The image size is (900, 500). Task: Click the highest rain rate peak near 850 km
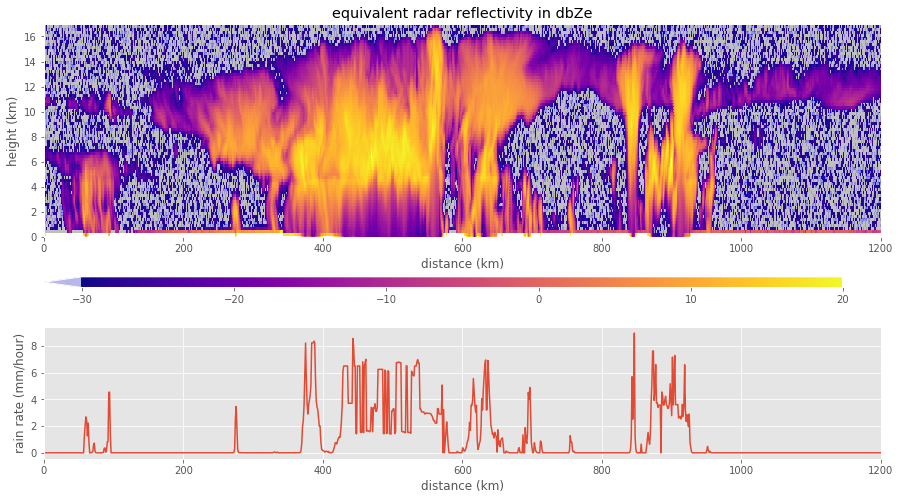634,334
